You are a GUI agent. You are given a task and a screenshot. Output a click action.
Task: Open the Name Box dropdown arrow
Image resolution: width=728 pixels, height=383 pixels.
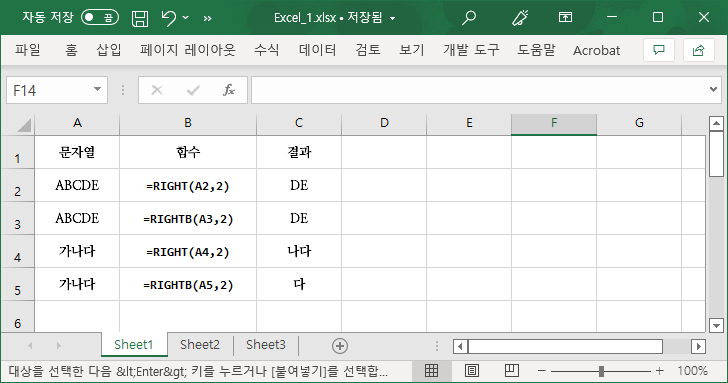(x=98, y=89)
